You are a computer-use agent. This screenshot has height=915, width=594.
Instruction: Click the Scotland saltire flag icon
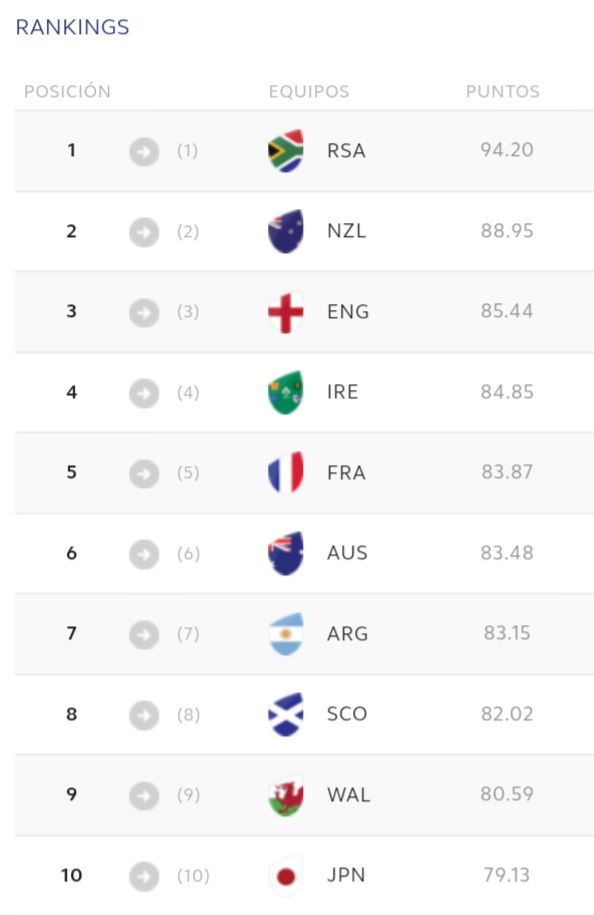pyautogui.click(x=286, y=714)
